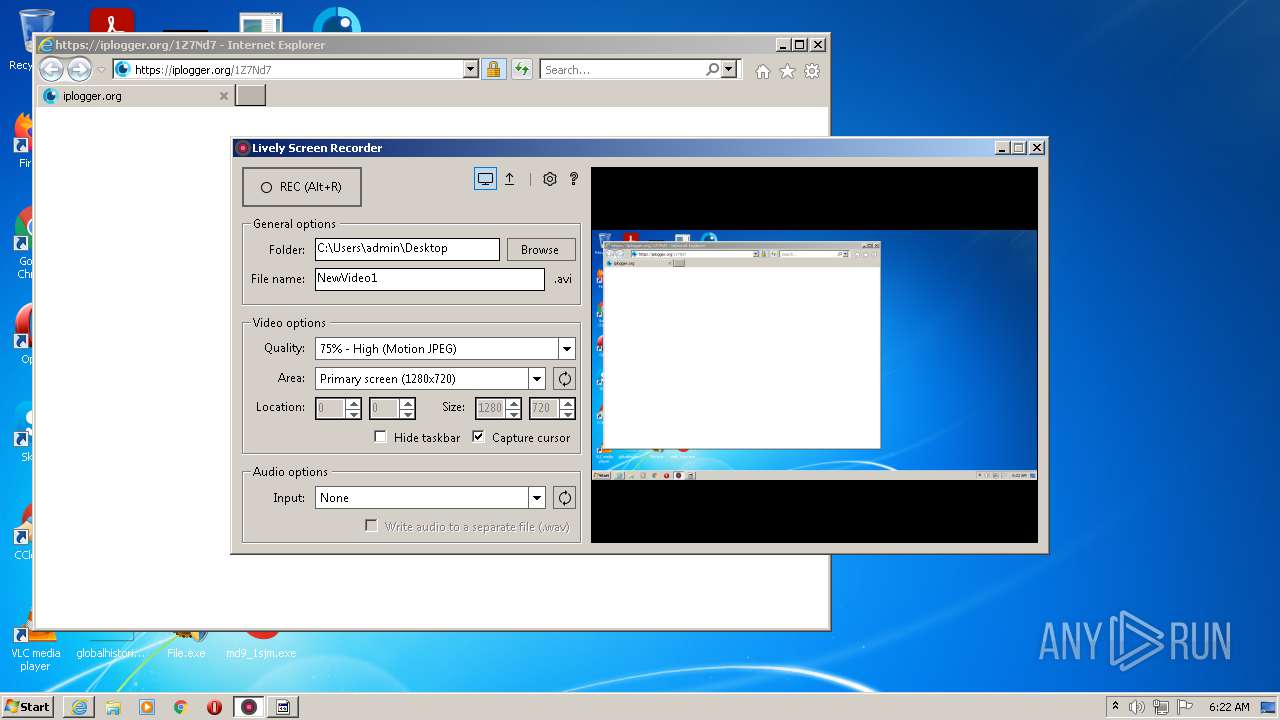Viewport: 1280px width, 720px height.
Task: Select Lively Screen Recorder taskbar button
Action: tap(249, 707)
